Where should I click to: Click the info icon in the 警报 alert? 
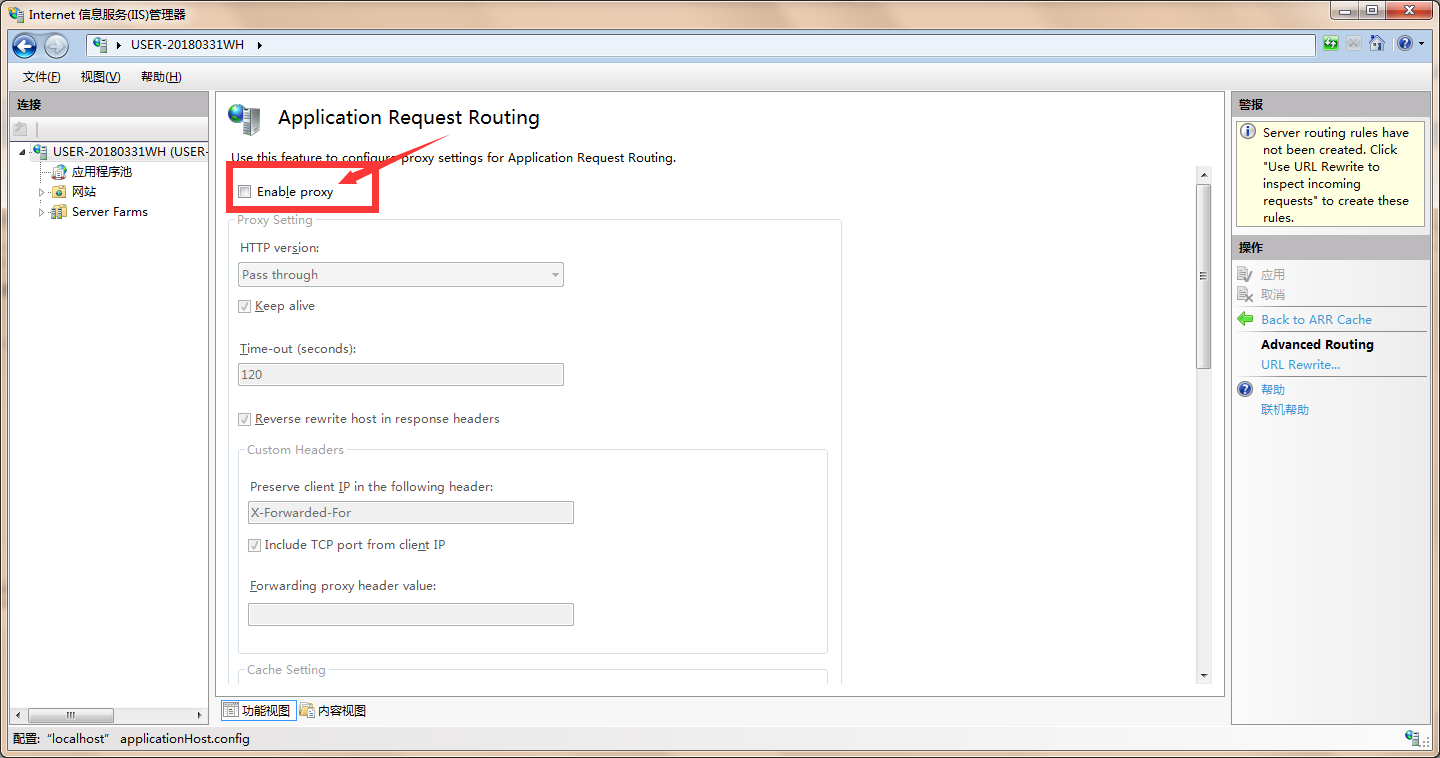tap(1248, 132)
